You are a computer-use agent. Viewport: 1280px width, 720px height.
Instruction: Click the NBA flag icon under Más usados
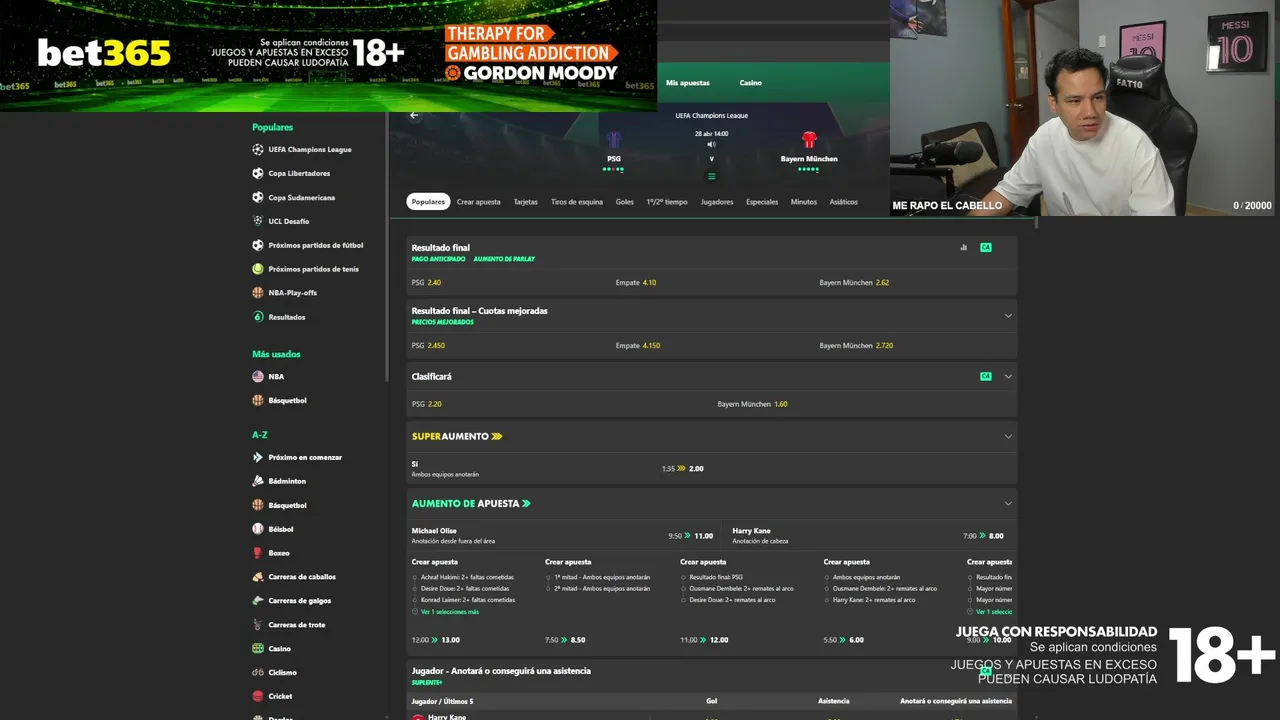258,377
